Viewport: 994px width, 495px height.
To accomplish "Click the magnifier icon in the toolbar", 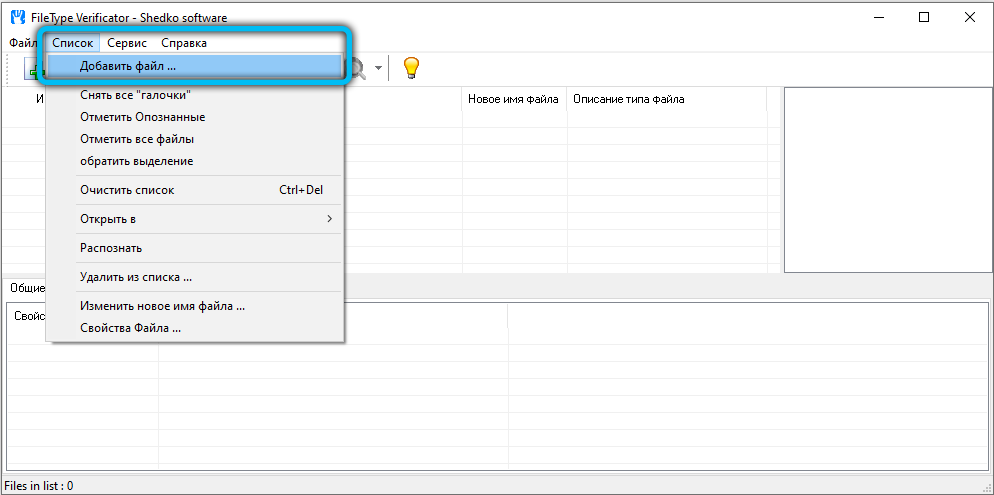I will (356, 68).
